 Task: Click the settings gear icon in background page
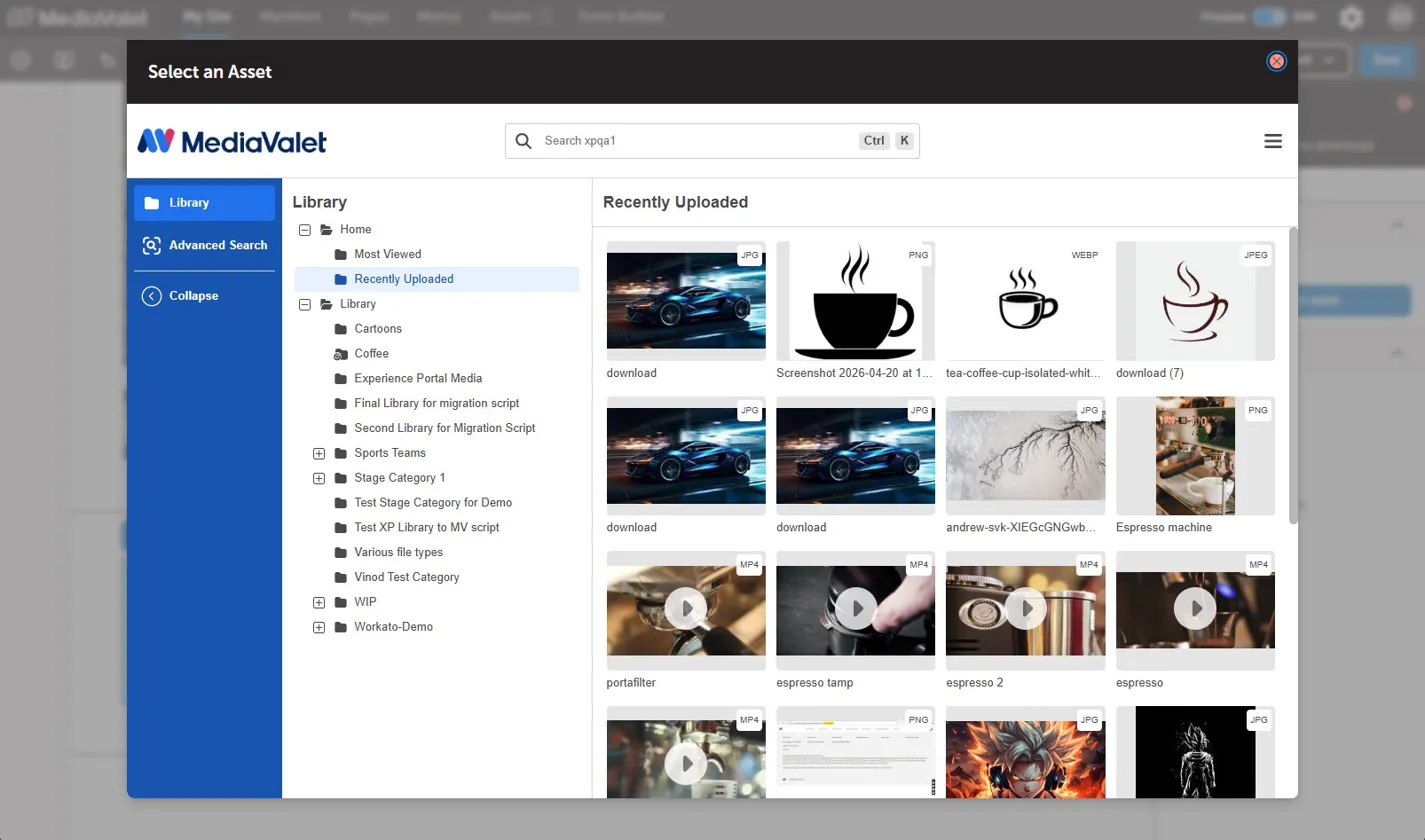1351,17
